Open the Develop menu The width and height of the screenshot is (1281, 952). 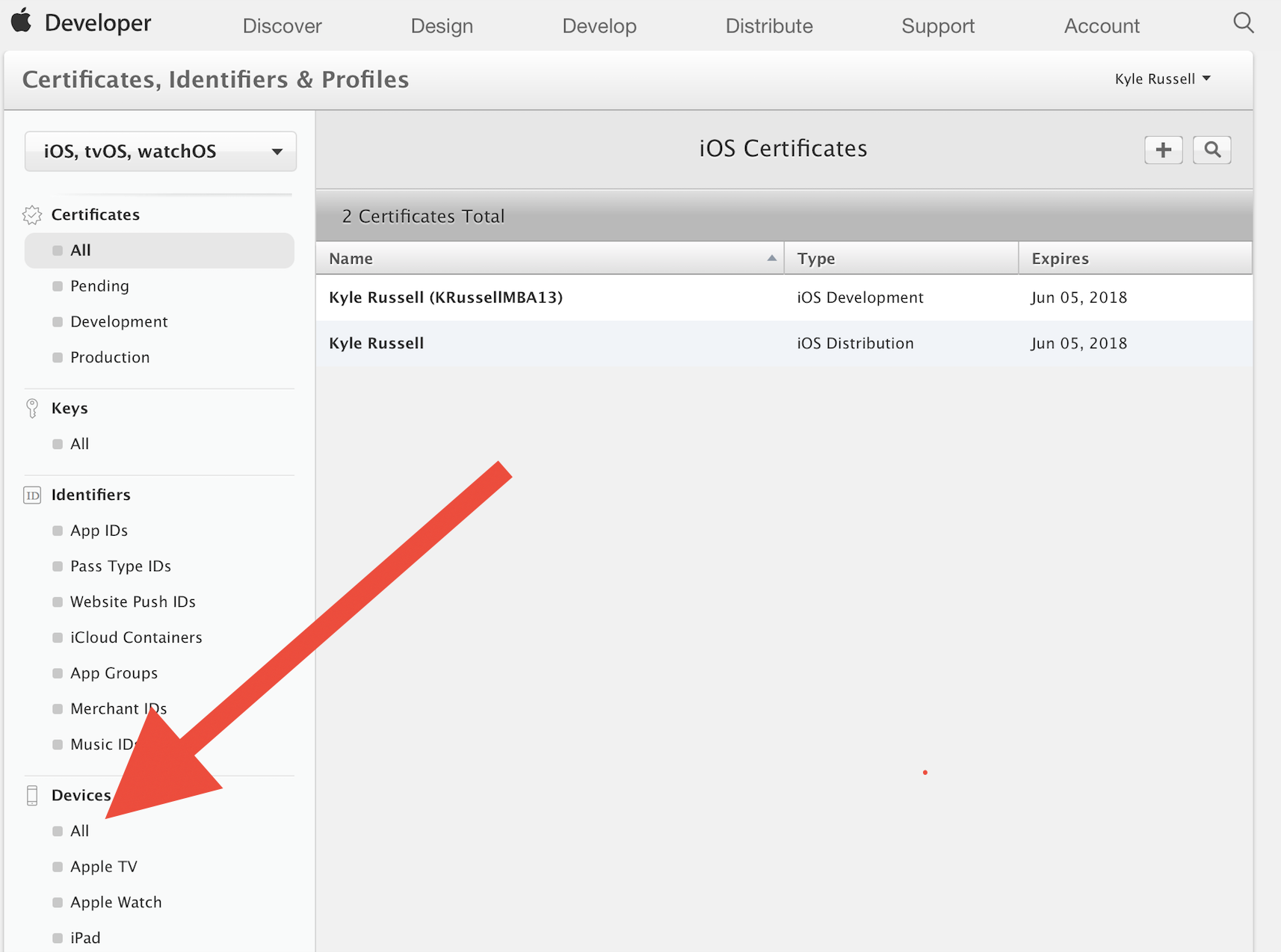pos(599,26)
